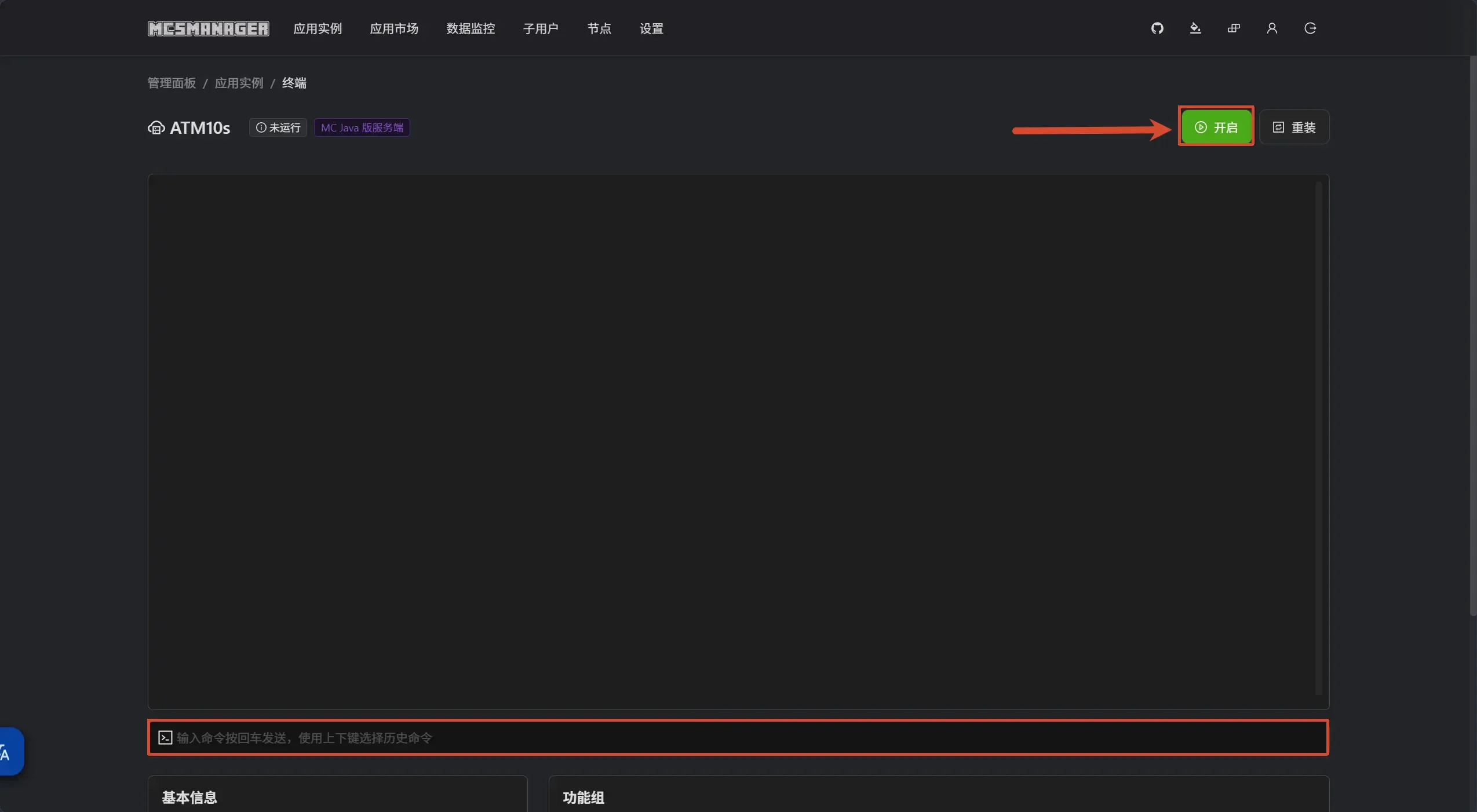This screenshot has width=1477, height=812.
Task: Click the 基本信息 card heading
Action: [189, 798]
